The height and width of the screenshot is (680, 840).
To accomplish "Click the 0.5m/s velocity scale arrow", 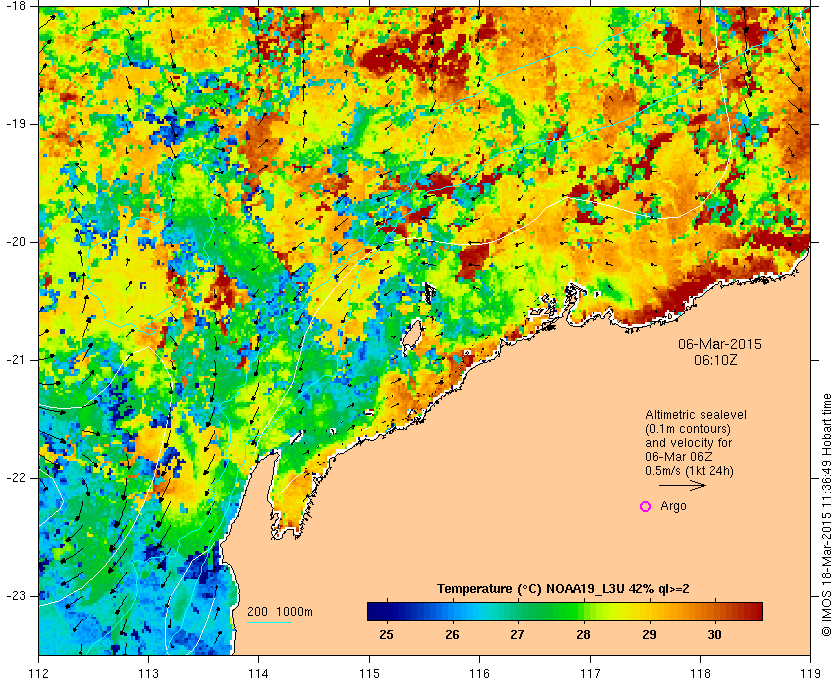I will (x=682, y=486).
